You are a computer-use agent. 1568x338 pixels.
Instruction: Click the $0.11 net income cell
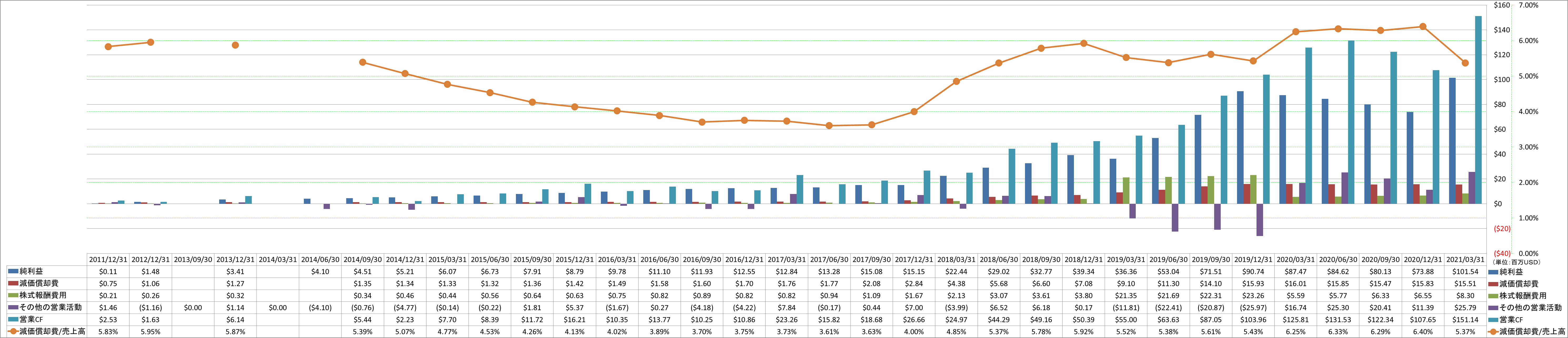[x=108, y=272]
